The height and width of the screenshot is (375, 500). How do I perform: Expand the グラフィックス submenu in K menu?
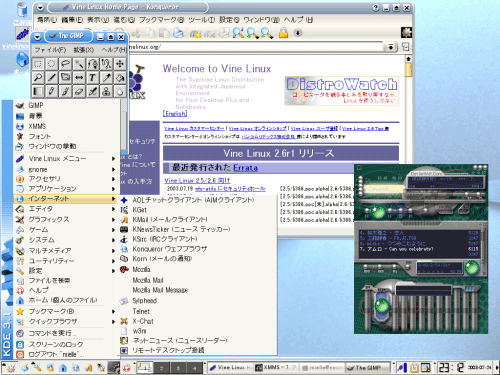coord(65,219)
